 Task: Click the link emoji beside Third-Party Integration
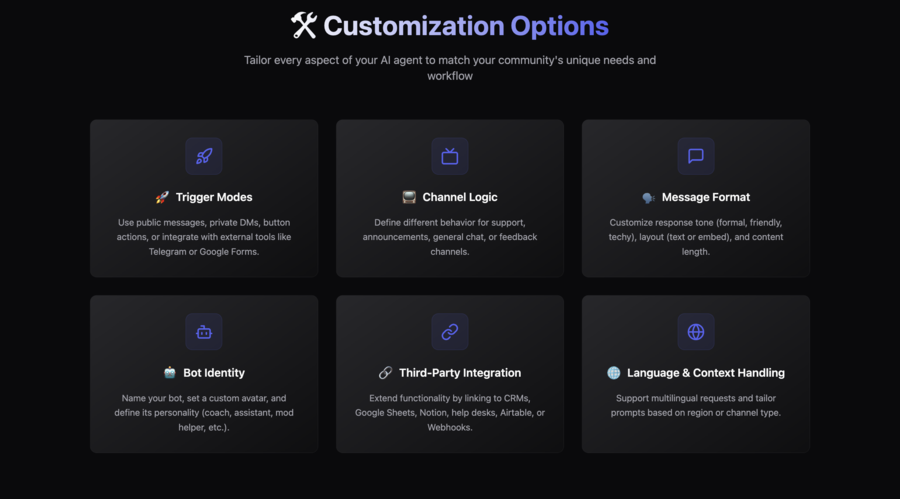386,373
